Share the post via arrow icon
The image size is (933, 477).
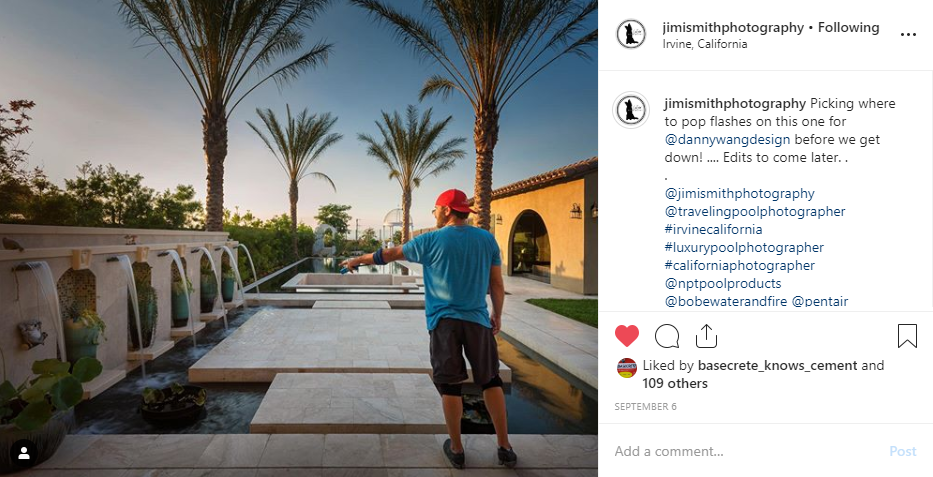click(x=706, y=336)
